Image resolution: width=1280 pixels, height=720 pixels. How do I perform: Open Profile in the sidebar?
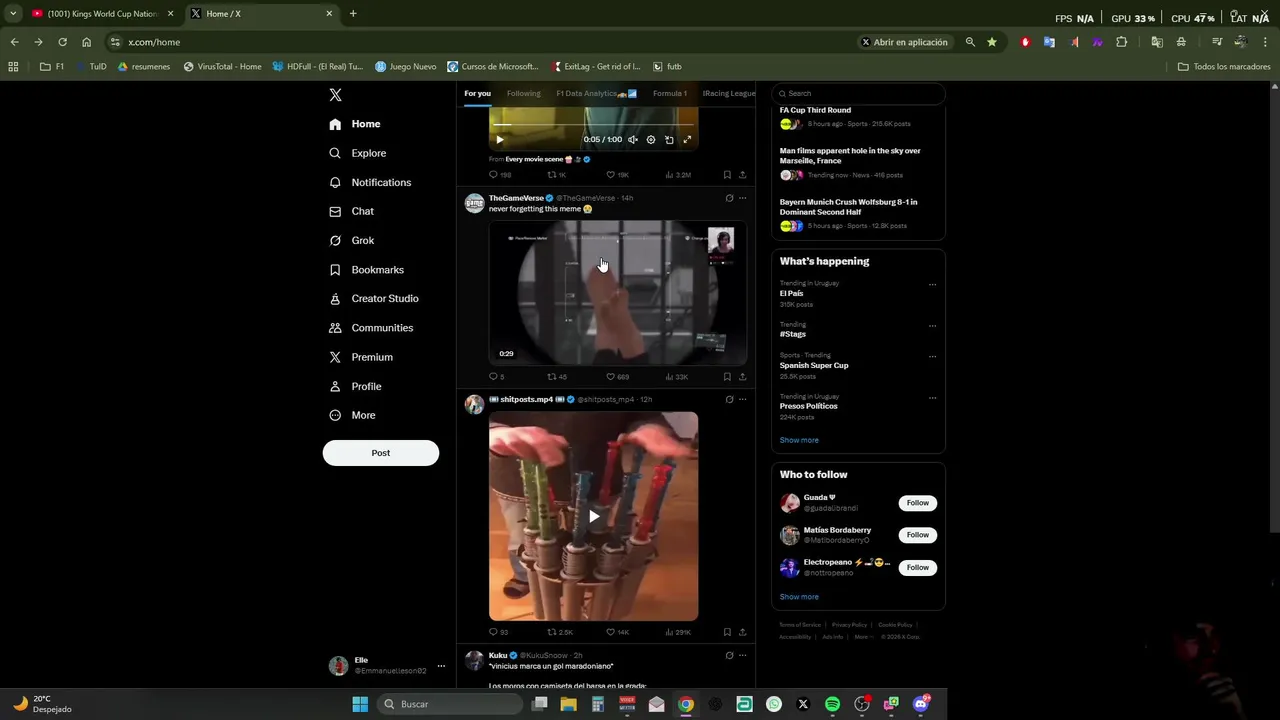click(x=355, y=386)
